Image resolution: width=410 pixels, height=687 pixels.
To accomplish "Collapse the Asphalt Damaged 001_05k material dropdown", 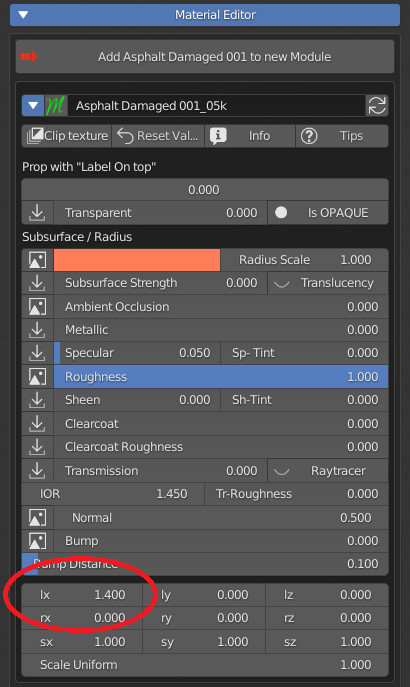I will (x=33, y=106).
